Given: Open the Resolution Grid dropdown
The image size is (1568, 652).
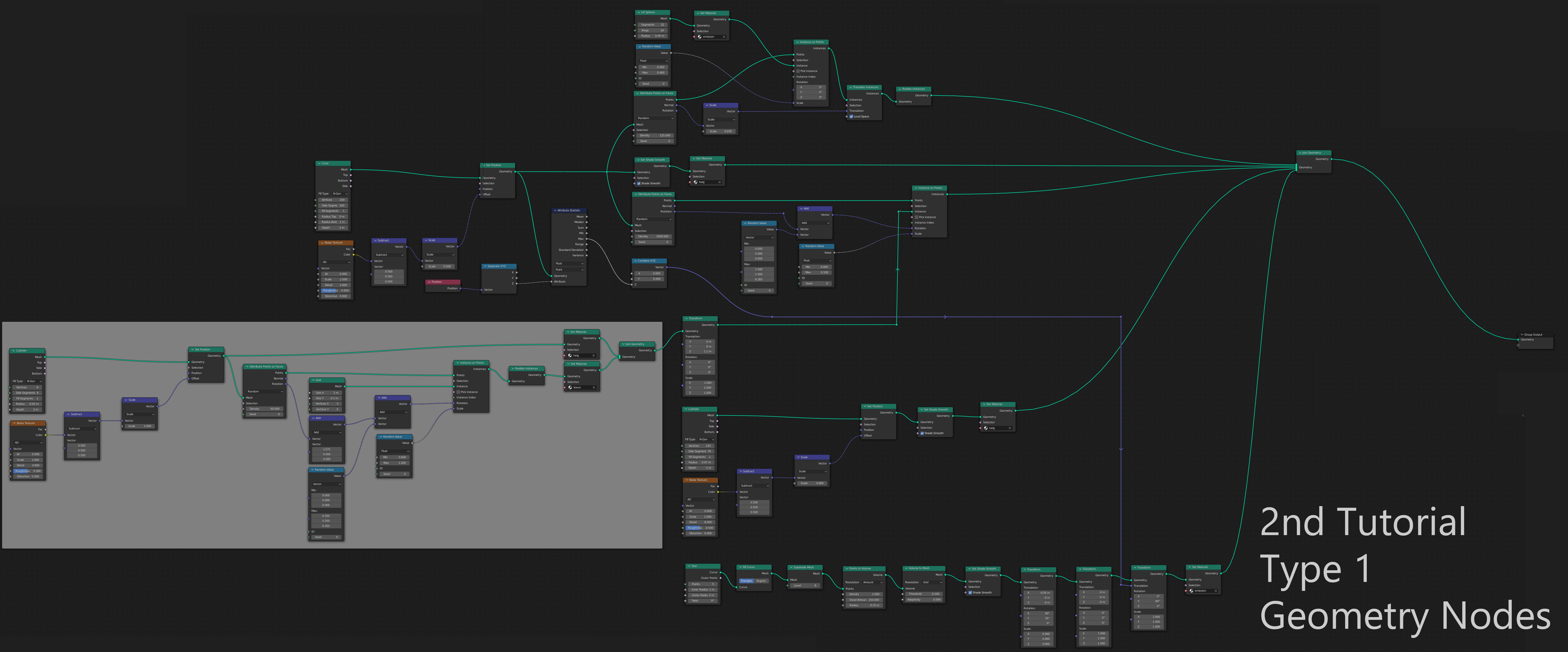Looking at the screenshot, I should (x=932, y=582).
